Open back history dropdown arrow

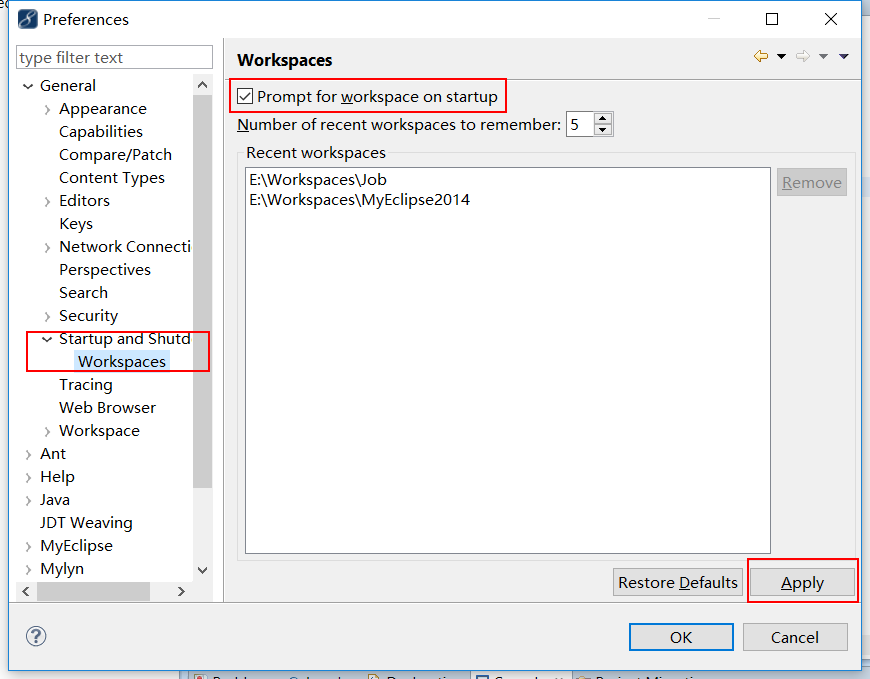[781, 56]
